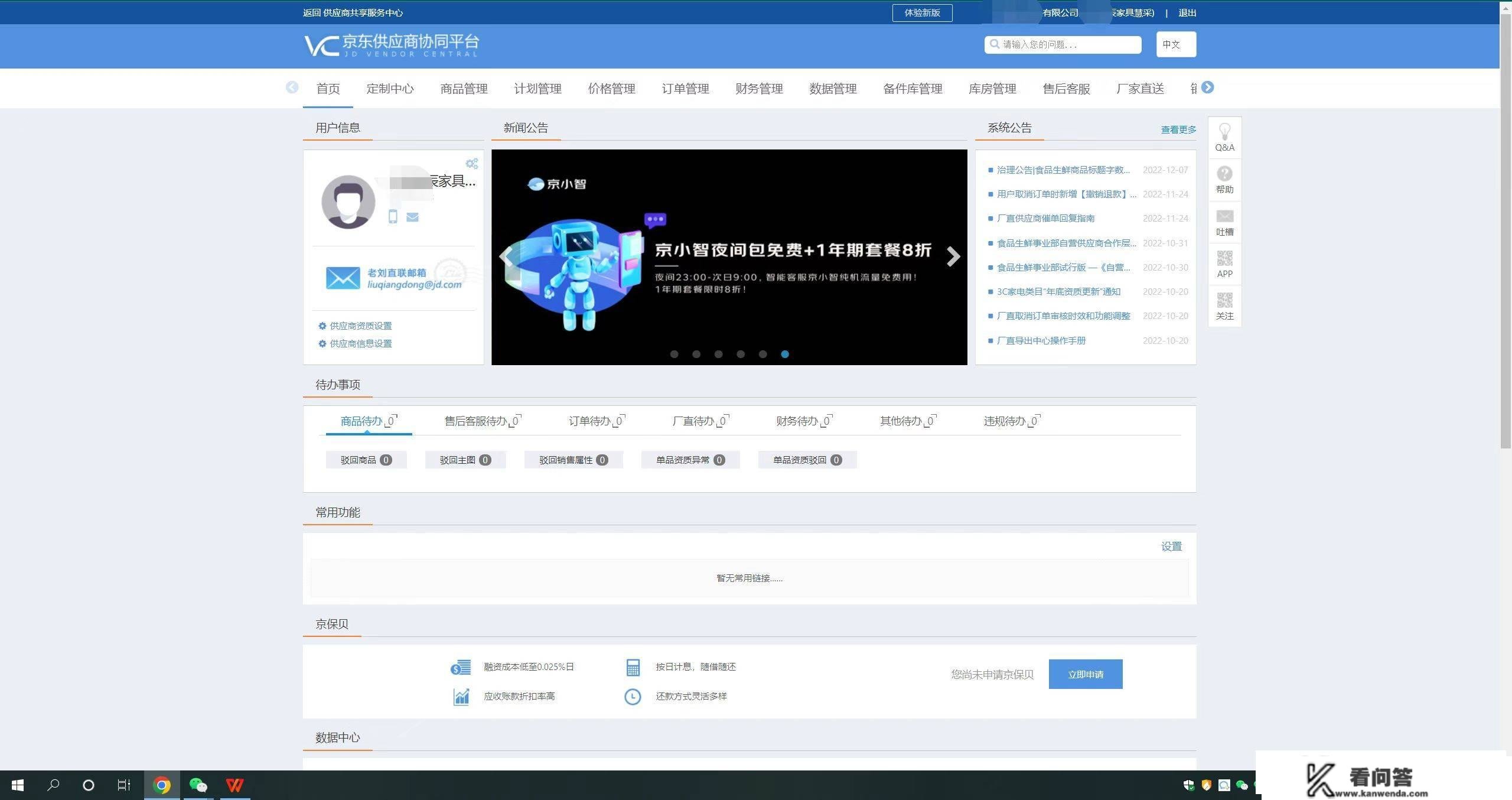This screenshot has height=800, width=1512.
Task: Click 返回 供应商共享服务中心 link
Action: tap(353, 12)
